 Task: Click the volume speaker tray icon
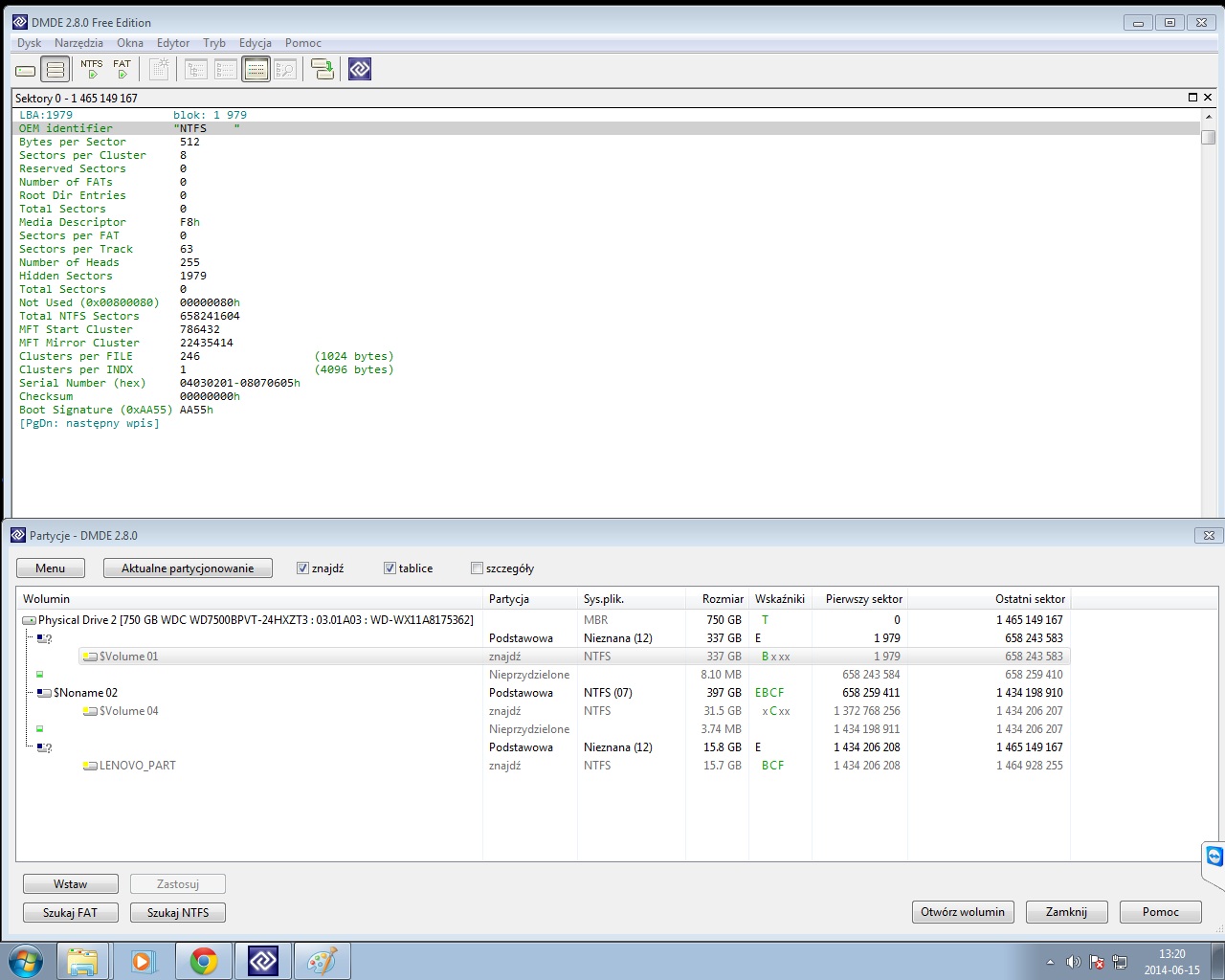click(x=1073, y=962)
